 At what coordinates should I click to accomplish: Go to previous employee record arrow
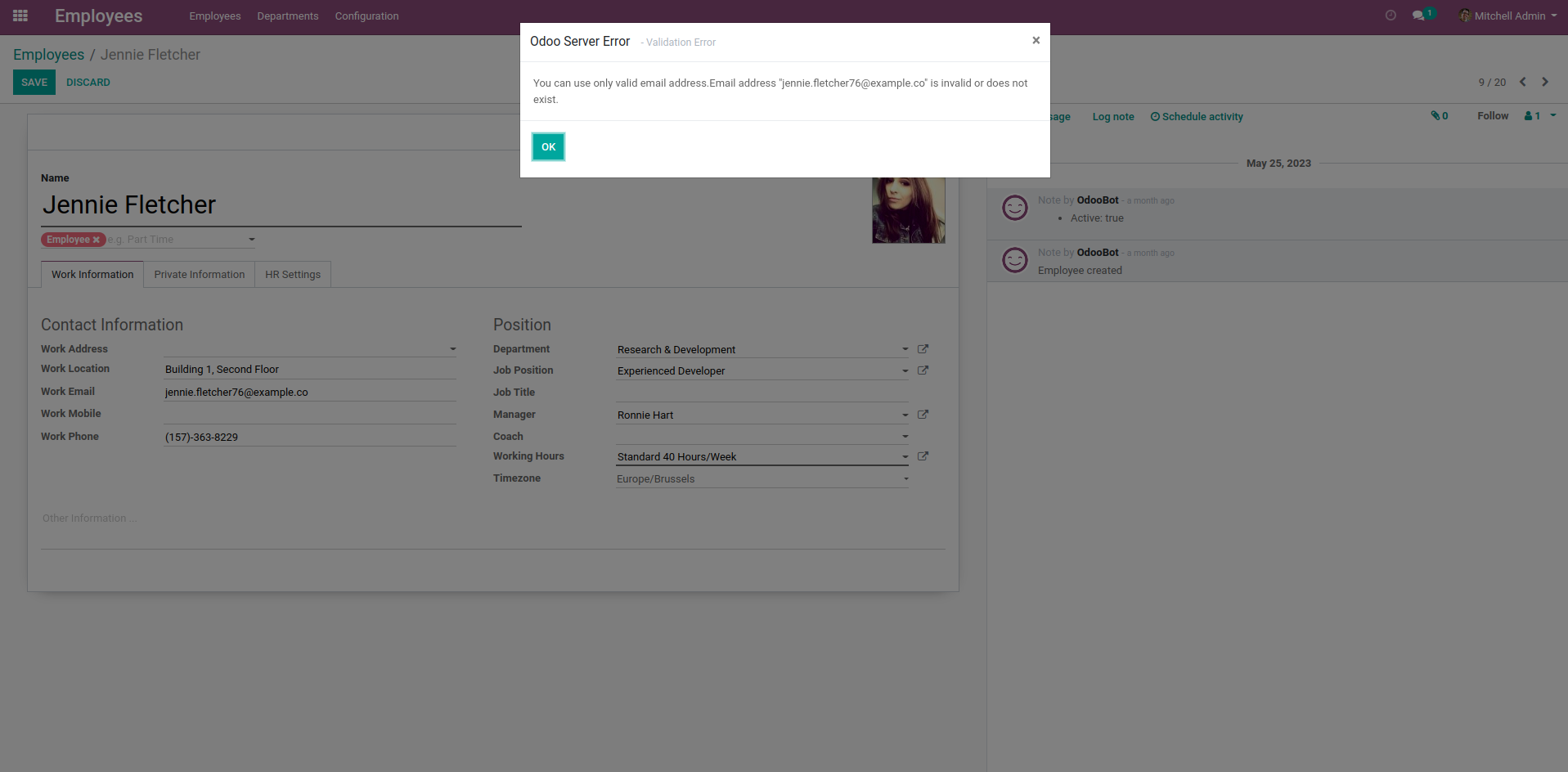1523,82
